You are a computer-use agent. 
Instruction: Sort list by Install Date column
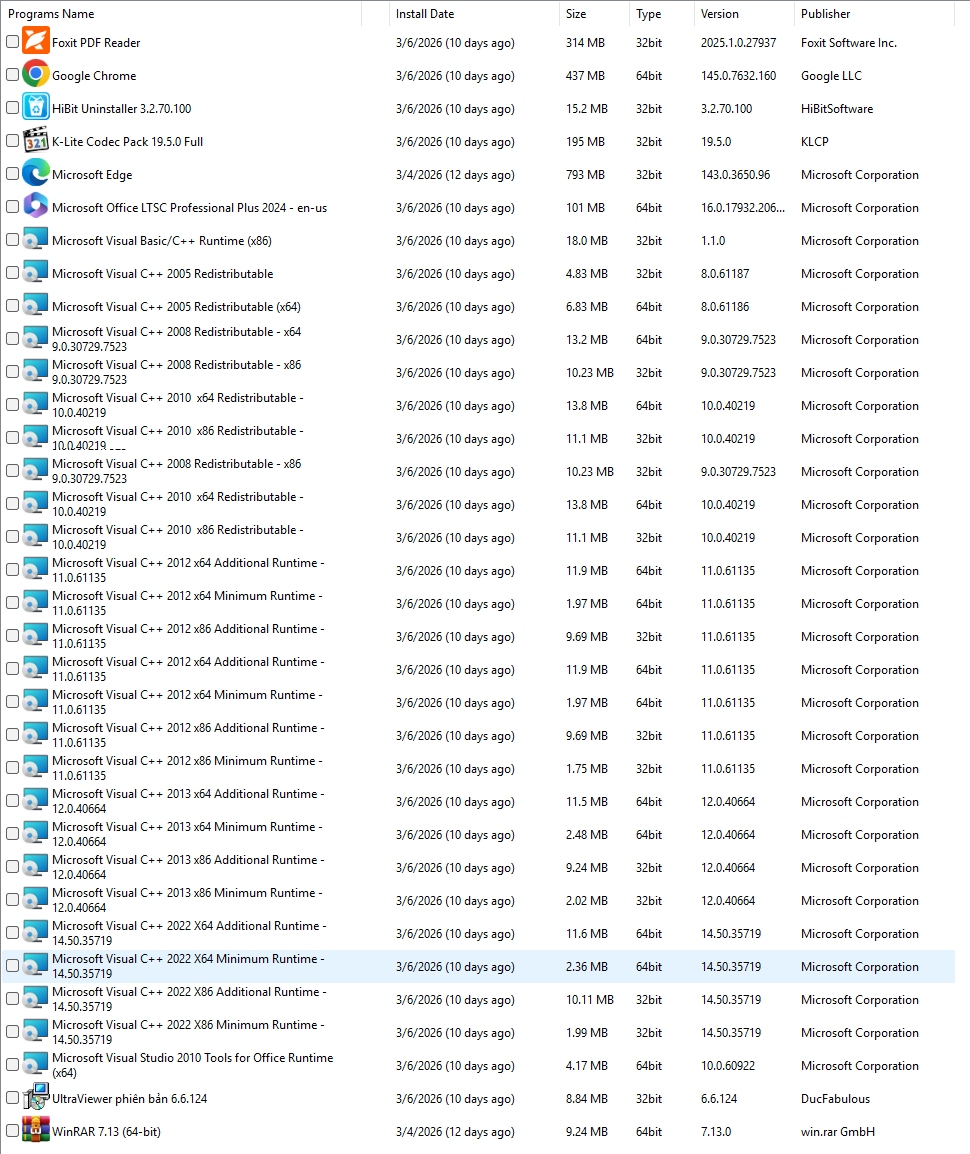(x=424, y=14)
